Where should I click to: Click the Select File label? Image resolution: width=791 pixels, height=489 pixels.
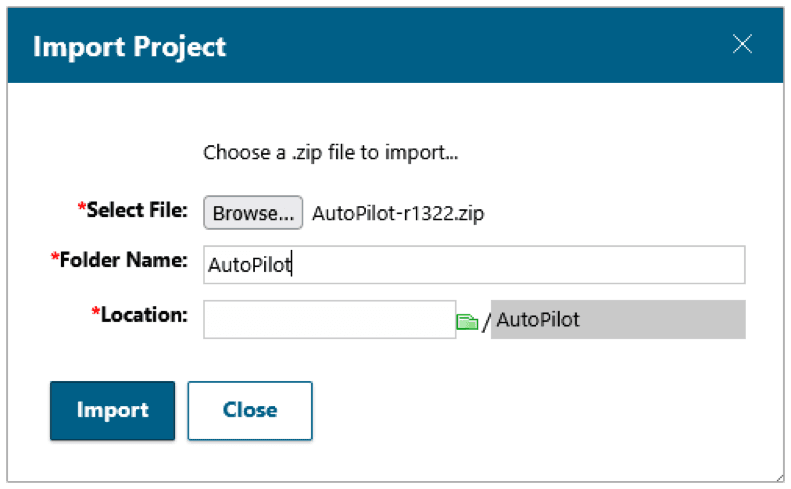137,210
